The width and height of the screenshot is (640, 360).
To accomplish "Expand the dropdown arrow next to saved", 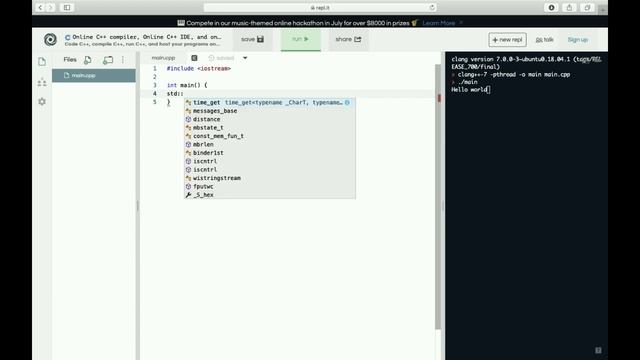I will (x=245, y=58).
